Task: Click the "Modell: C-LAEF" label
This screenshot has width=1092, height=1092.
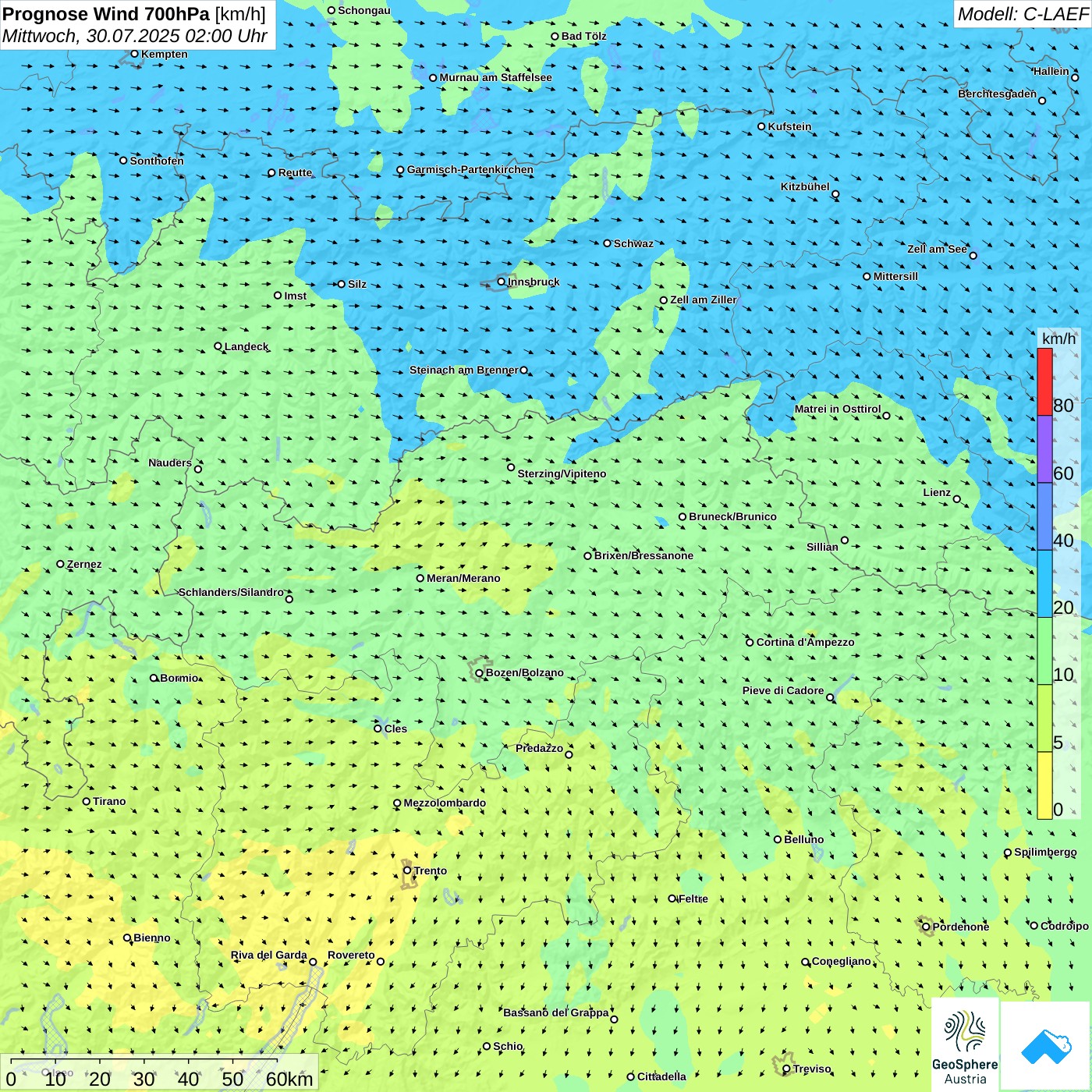Action: tap(1023, 14)
